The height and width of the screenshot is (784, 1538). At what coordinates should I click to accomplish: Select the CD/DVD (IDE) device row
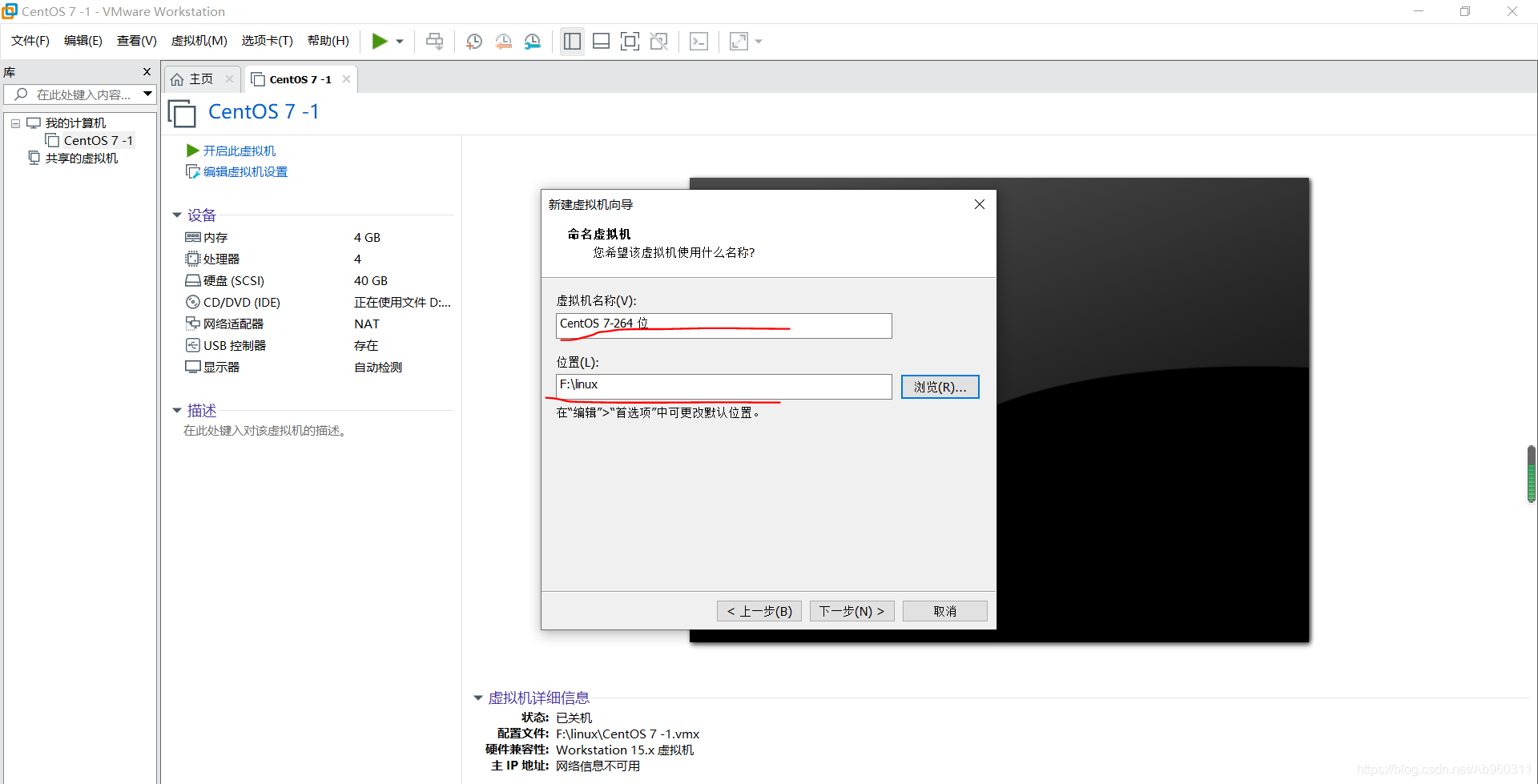(x=318, y=302)
